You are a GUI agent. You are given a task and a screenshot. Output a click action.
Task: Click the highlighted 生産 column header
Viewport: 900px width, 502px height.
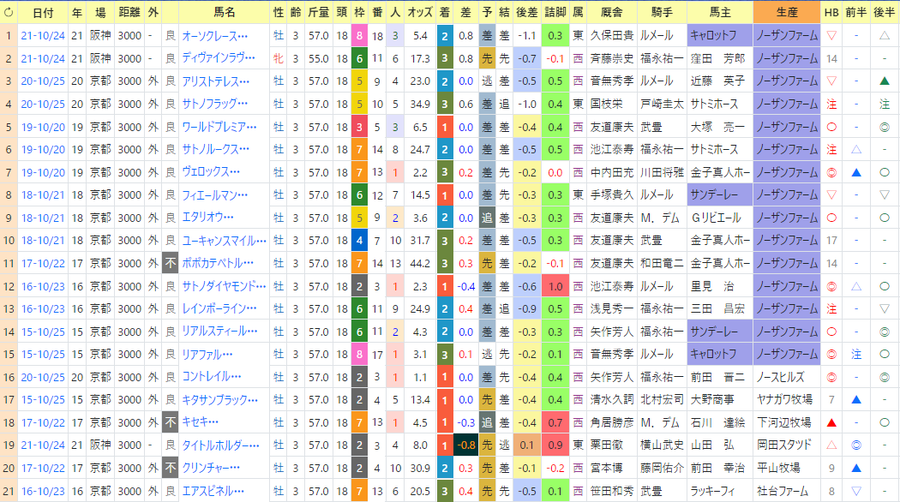(x=786, y=12)
